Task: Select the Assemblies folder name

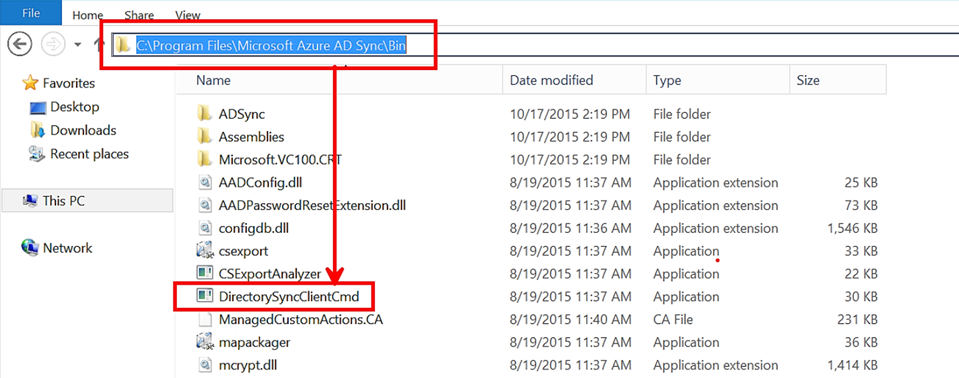Action: click(251, 137)
